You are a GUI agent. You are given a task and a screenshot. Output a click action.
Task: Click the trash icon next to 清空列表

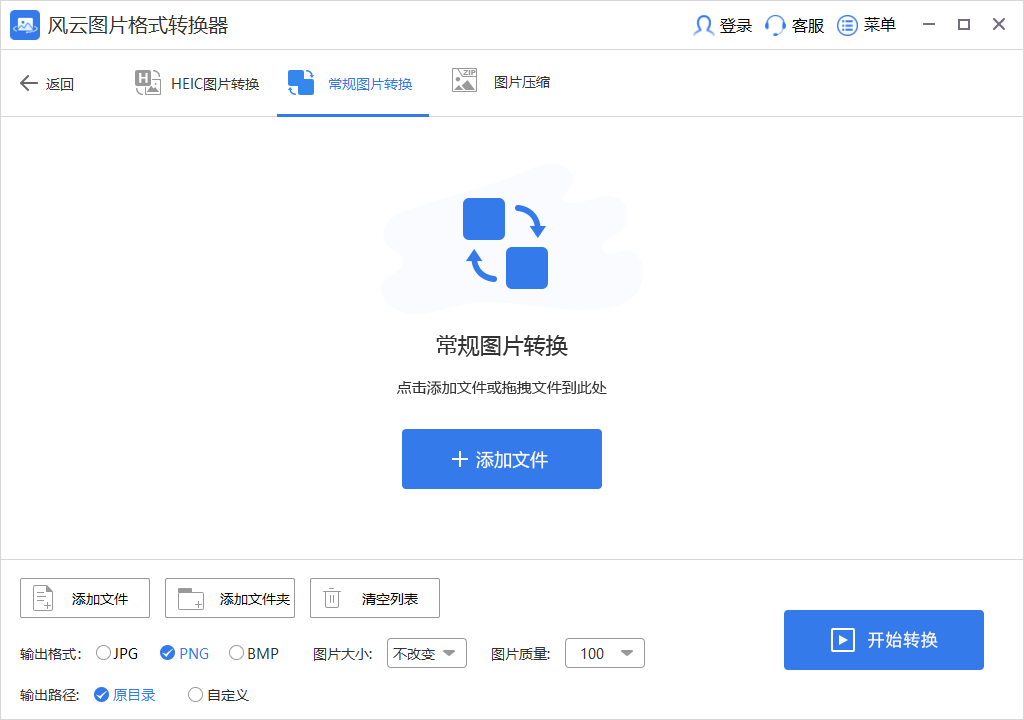click(x=331, y=597)
